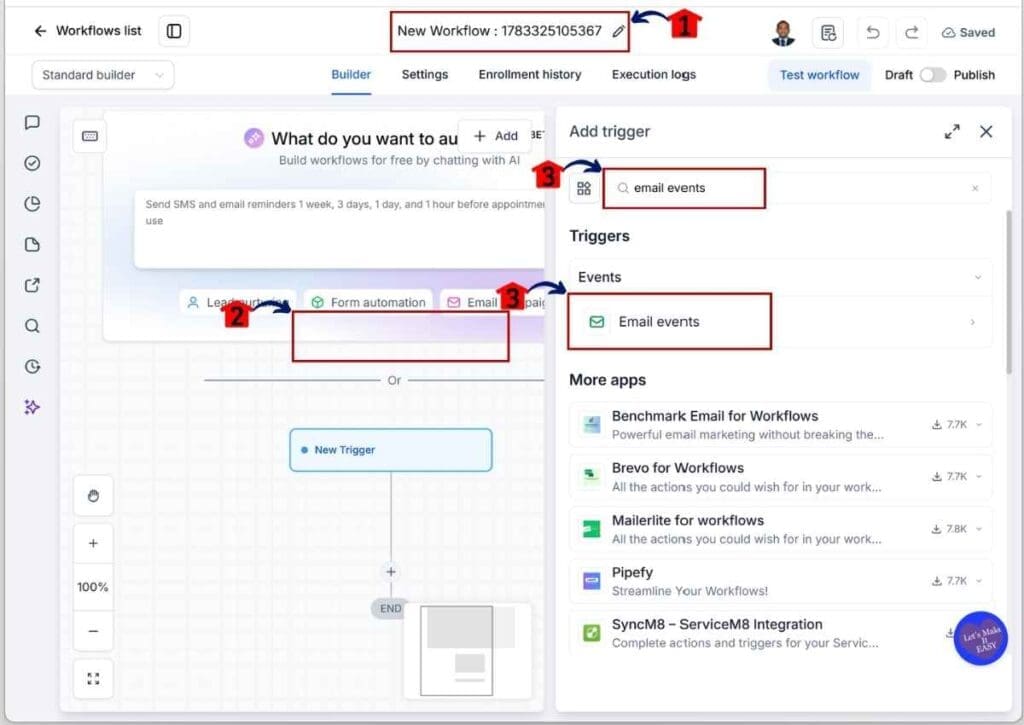Click the Let's Make It Easy chat bubble
The height and width of the screenshot is (725, 1024).
(x=980, y=638)
